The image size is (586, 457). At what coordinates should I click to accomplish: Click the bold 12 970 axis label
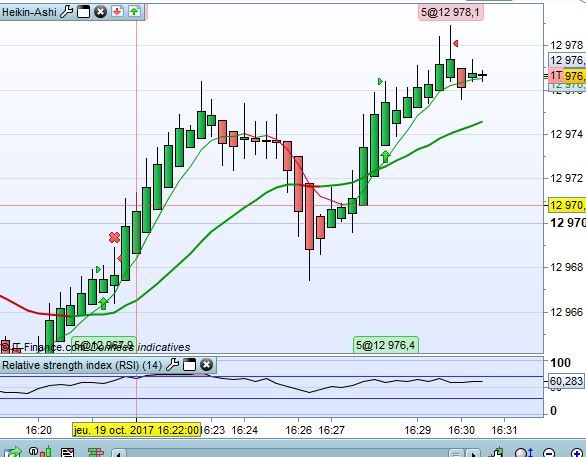click(568, 223)
